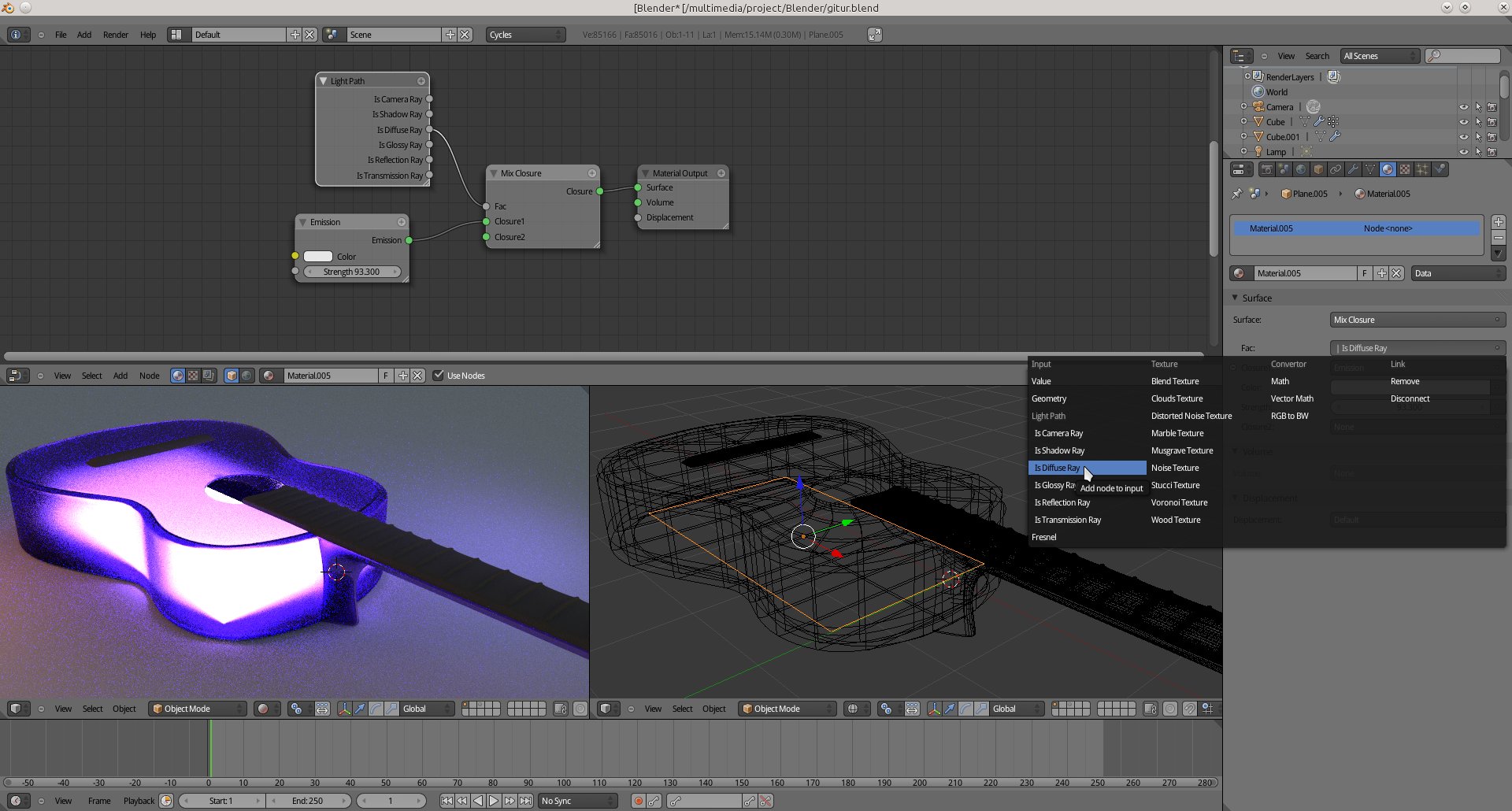The height and width of the screenshot is (811, 1512).
Task: Open the Render menu in top bar
Action: pos(115,35)
